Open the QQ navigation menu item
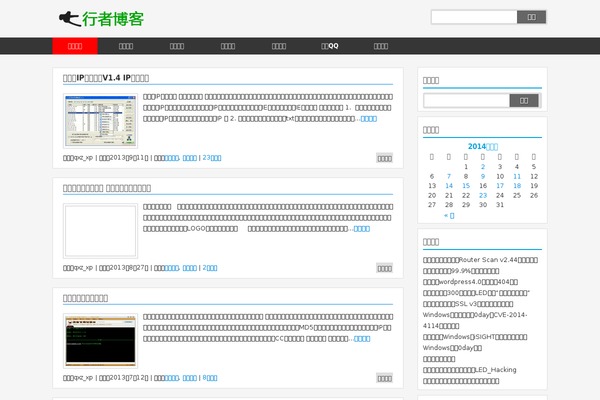Screen dimensions: 600x400 tap(329, 46)
